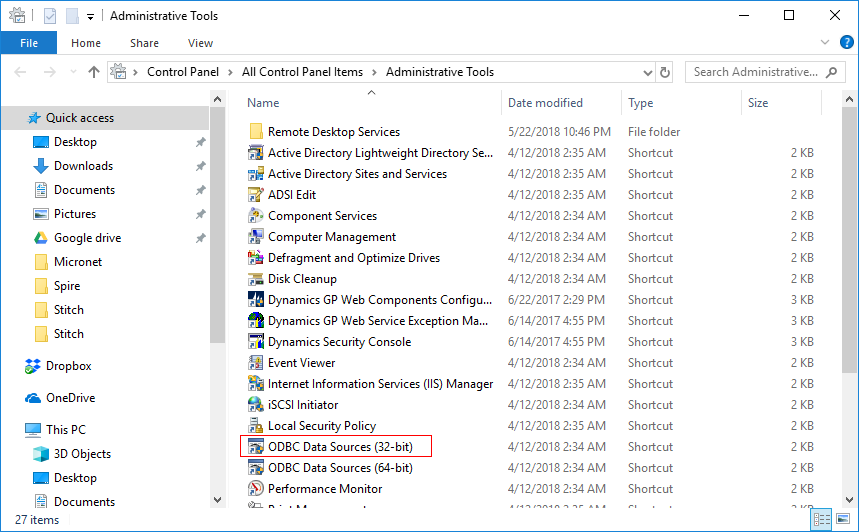Switch to the View tab

pyautogui.click(x=200, y=43)
